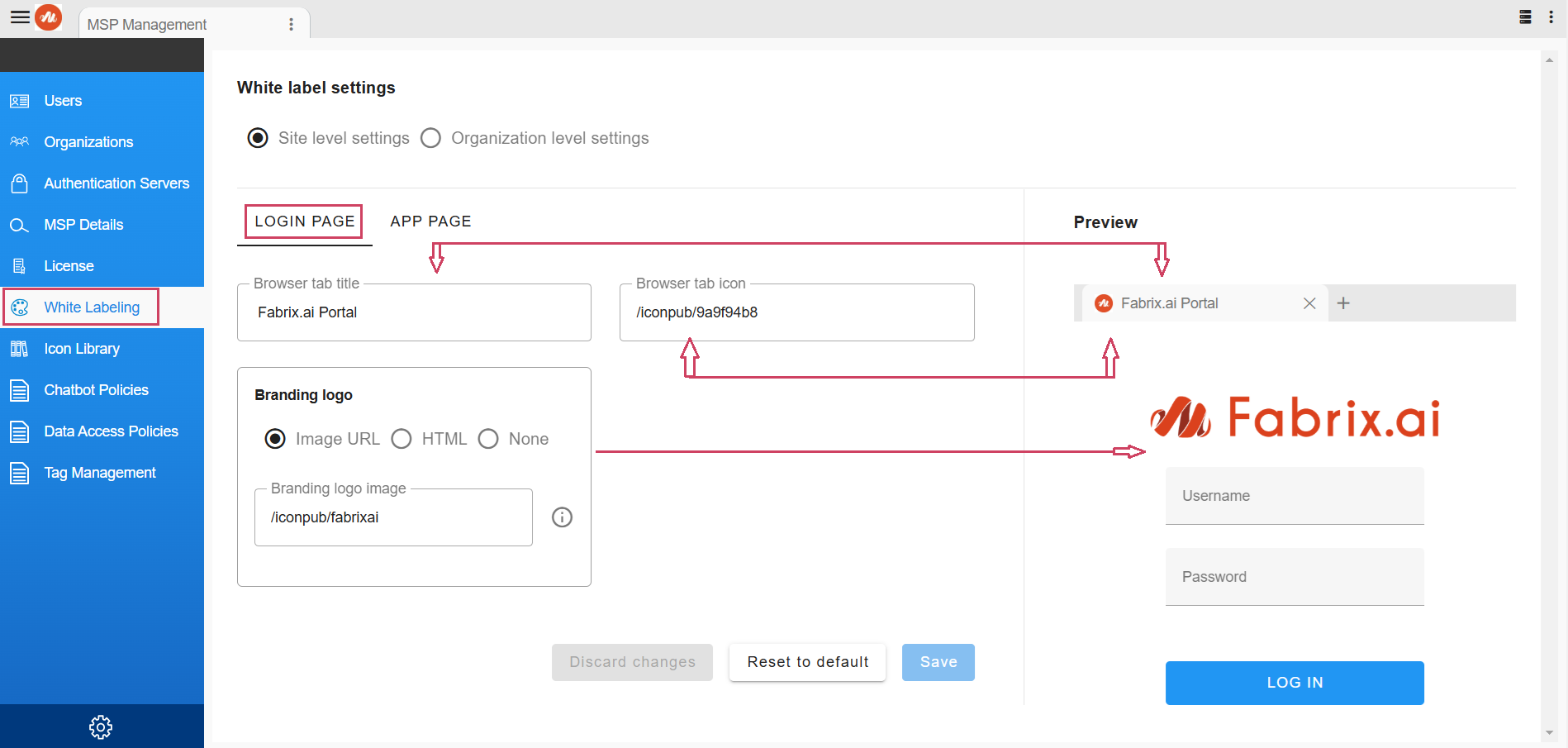Open the layout icon at top right
This screenshot has width=1568, height=748.
pos(1526,17)
